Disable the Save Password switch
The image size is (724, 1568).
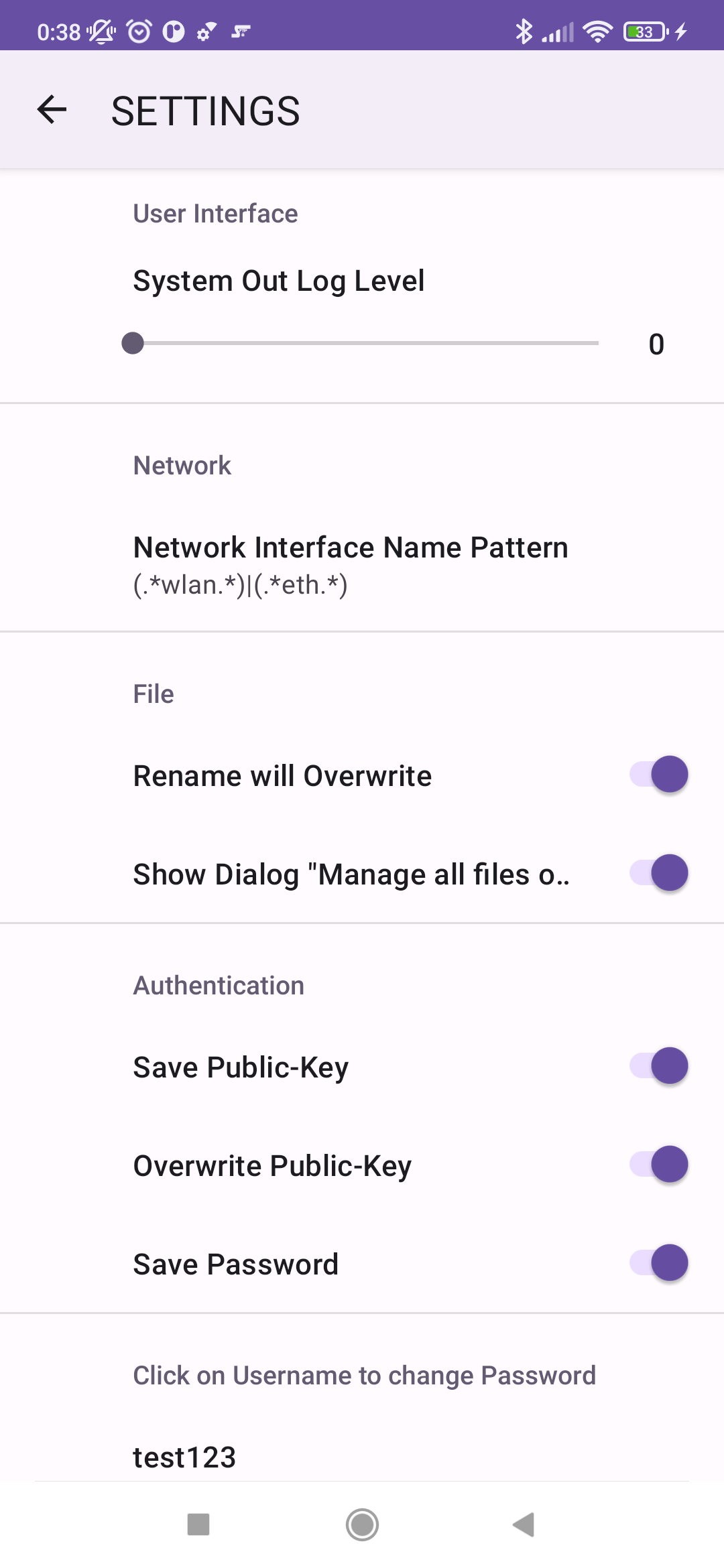tap(658, 1263)
